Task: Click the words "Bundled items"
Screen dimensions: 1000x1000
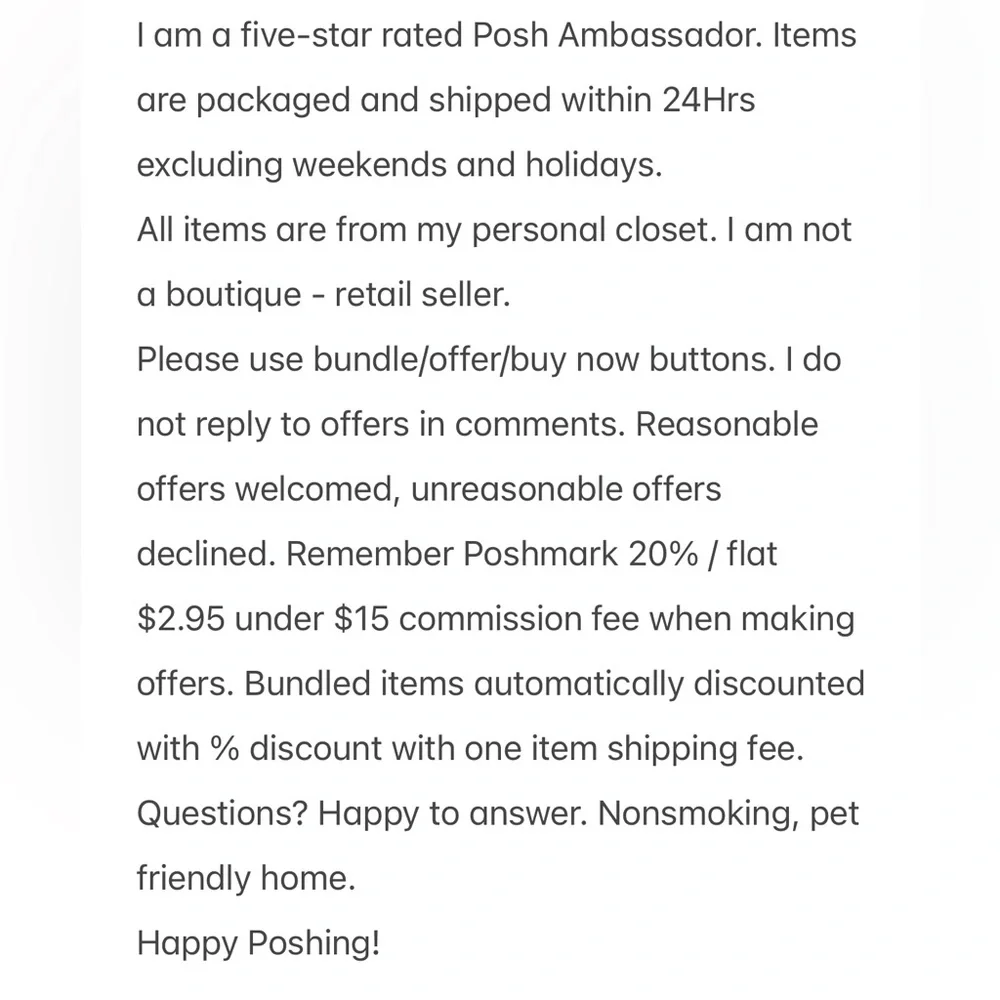Action: click(x=354, y=684)
